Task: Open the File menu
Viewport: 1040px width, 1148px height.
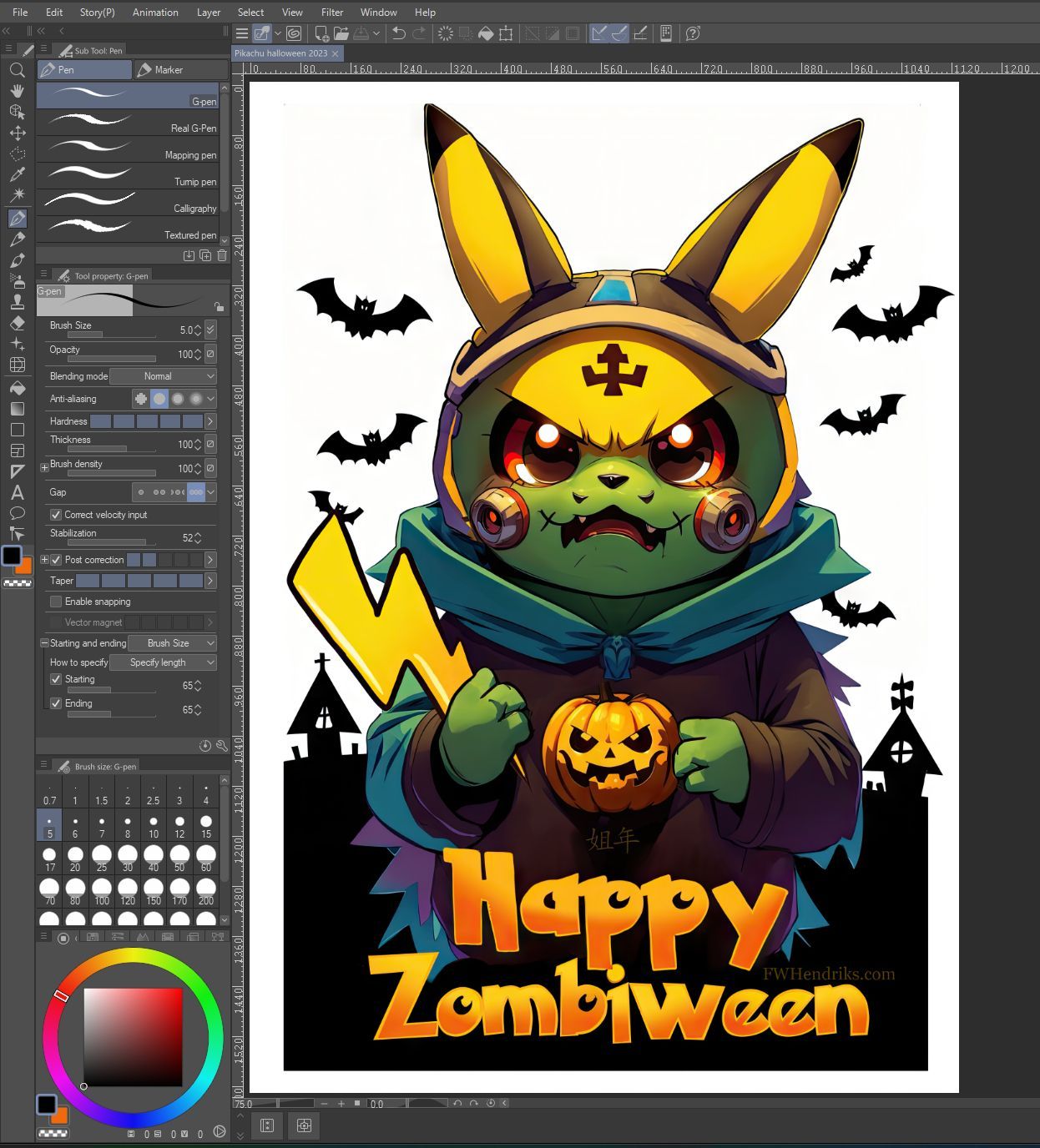Action: pos(20,13)
